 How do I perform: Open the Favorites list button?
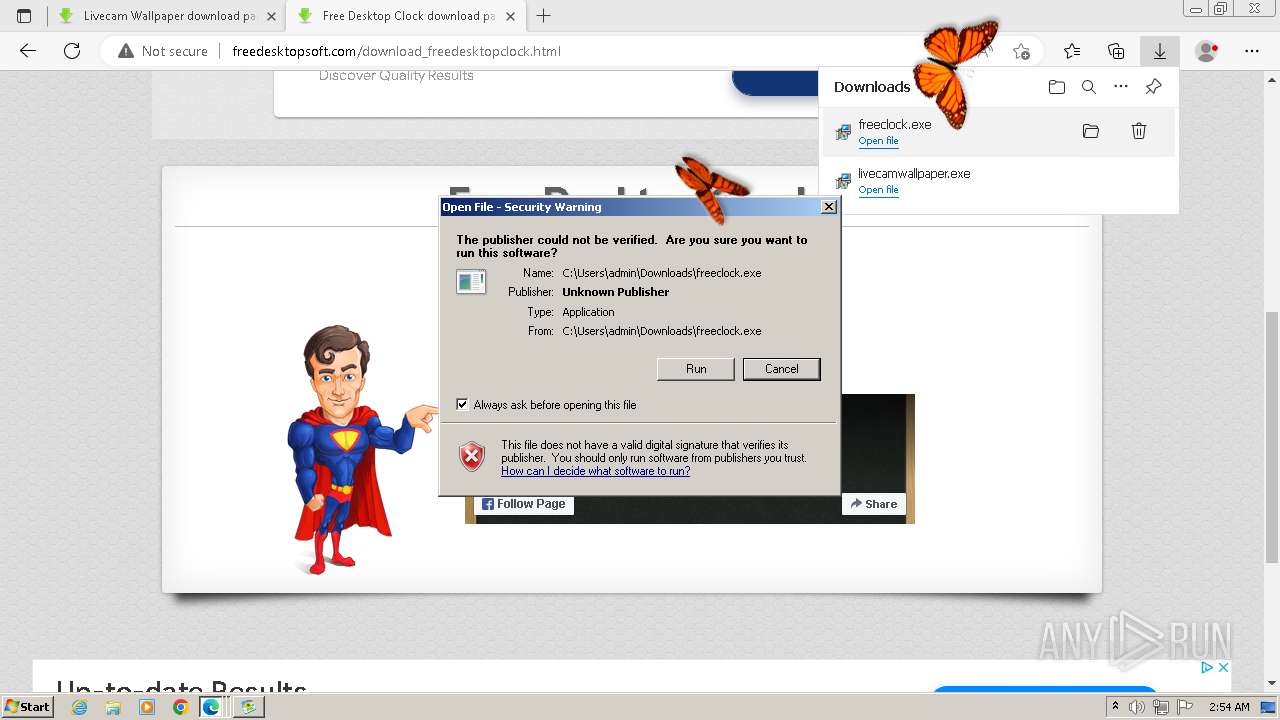[x=1072, y=51]
